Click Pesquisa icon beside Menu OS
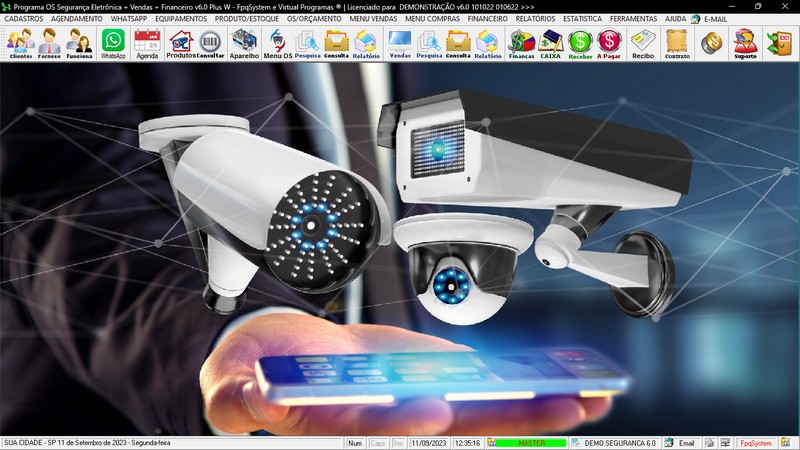The image size is (800, 450). pos(307,44)
